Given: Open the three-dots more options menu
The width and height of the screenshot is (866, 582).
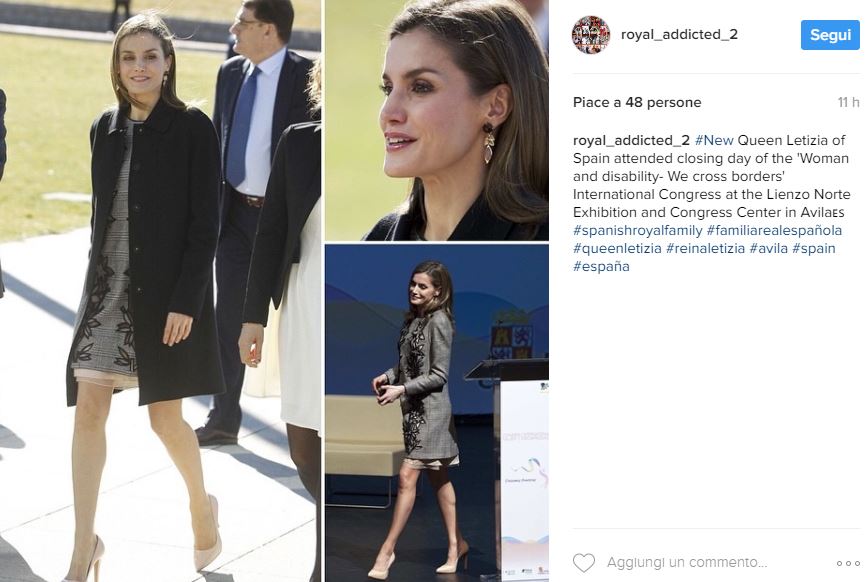Looking at the screenshot, I should click(848, 563).
